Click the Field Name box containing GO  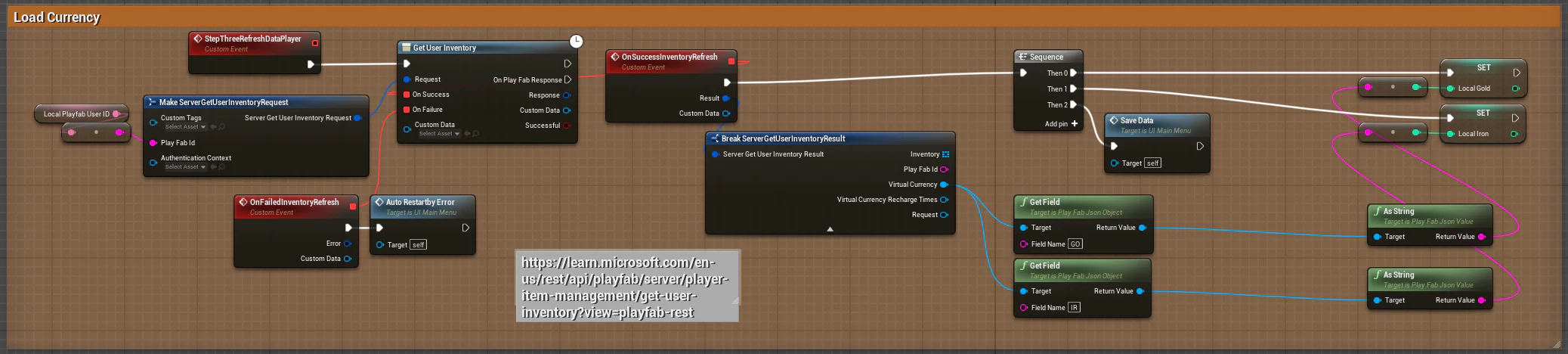[x=1075, y=244]
